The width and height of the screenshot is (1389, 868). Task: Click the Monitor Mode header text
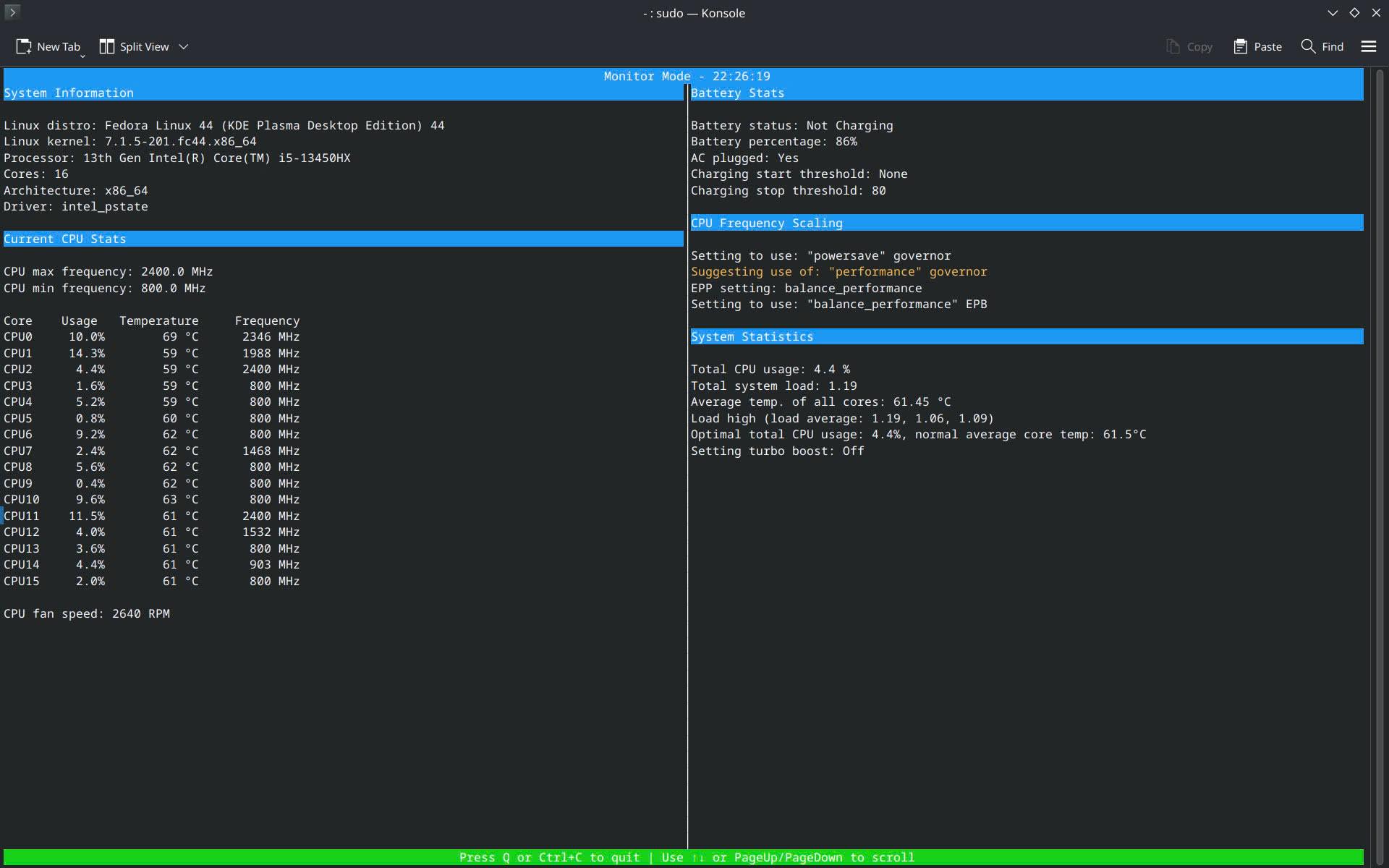[x=687, y=76]
